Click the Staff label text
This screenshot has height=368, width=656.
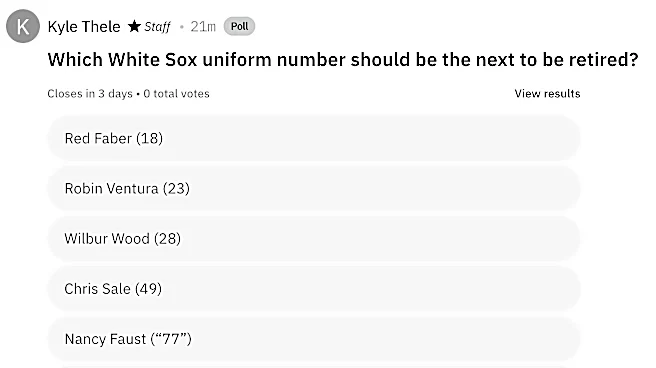(157, 27)
